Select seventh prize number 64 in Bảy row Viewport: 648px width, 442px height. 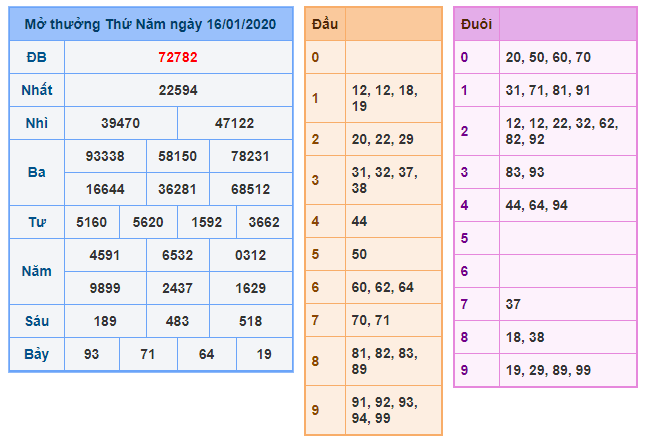[206, 354]
